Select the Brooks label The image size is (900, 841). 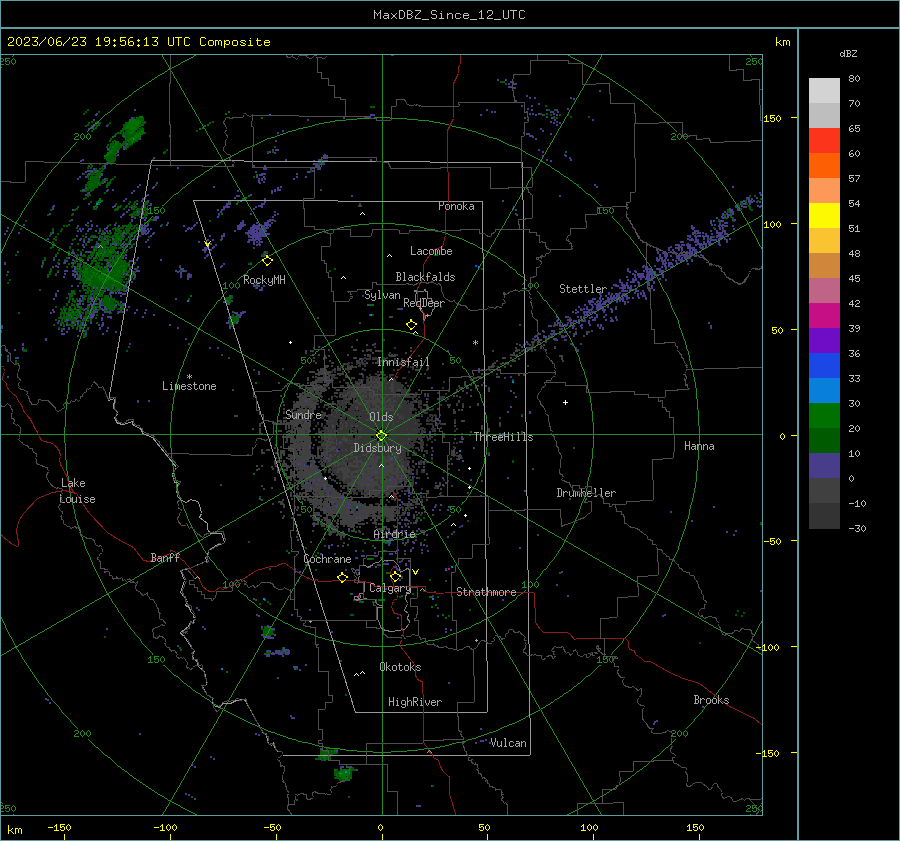pyautogui.click(x=711, y=700)
